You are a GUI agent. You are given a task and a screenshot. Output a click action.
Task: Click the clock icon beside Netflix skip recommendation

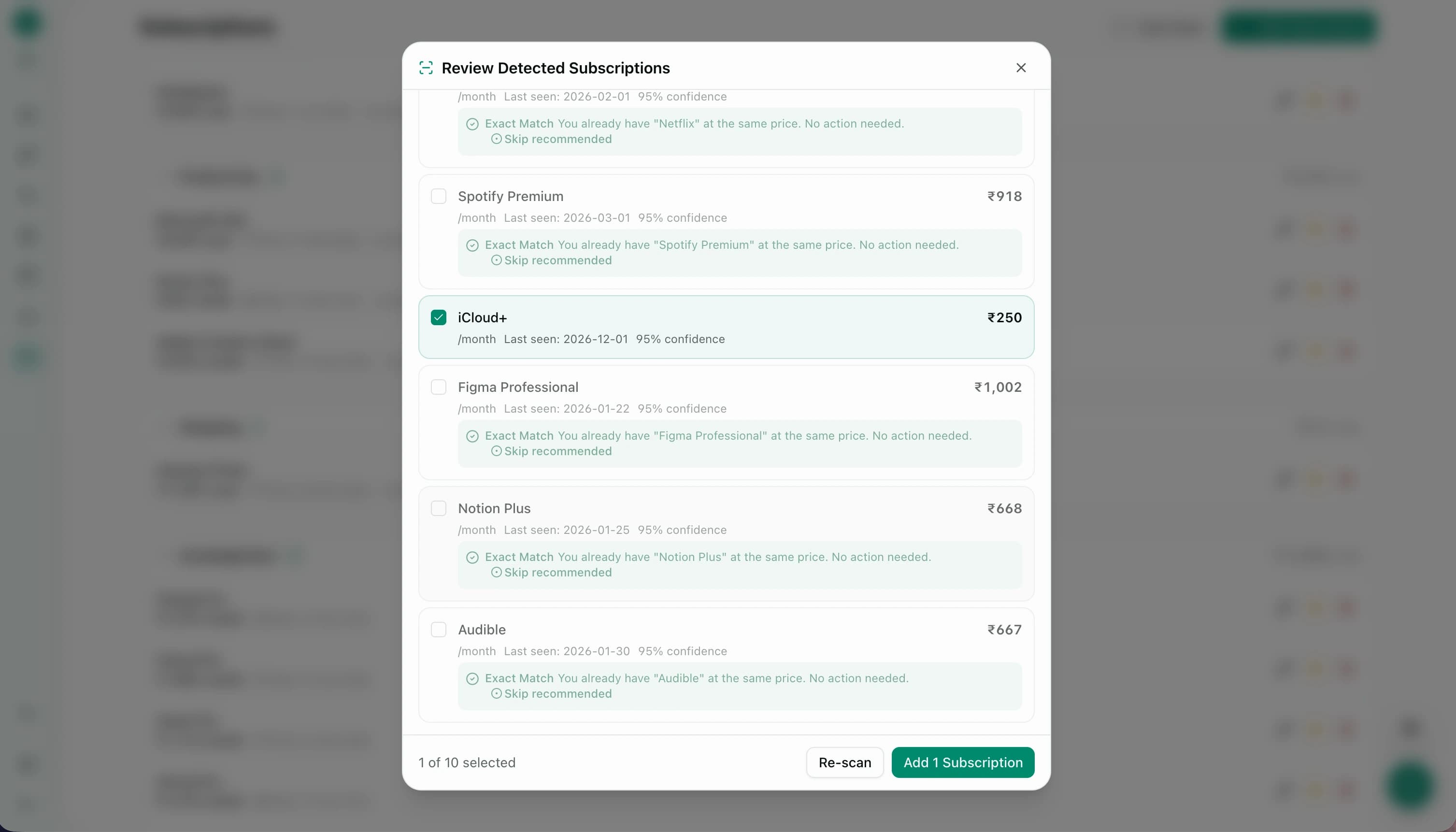496,139
